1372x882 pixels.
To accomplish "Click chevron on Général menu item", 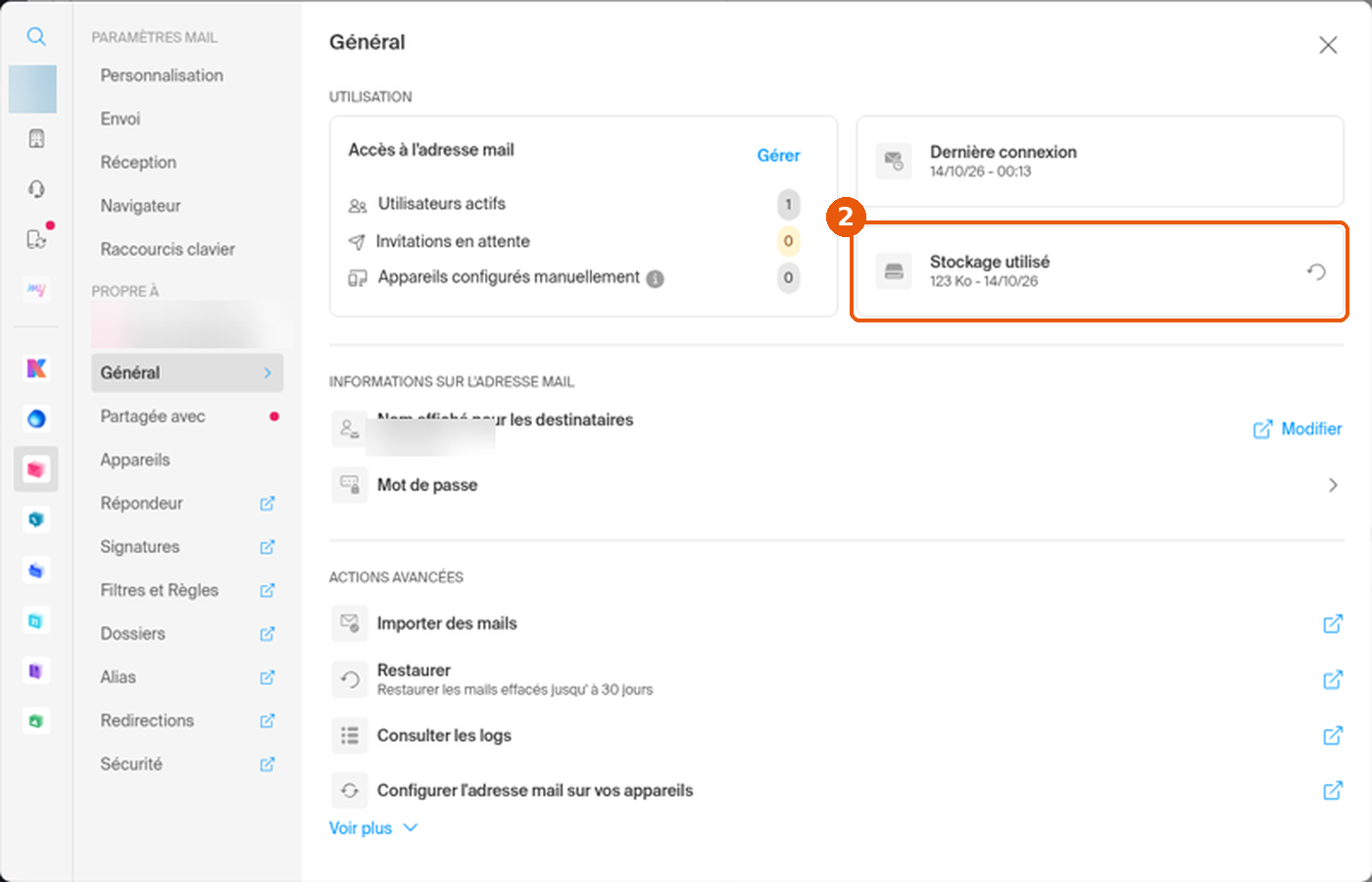I will tap(268, 372).
